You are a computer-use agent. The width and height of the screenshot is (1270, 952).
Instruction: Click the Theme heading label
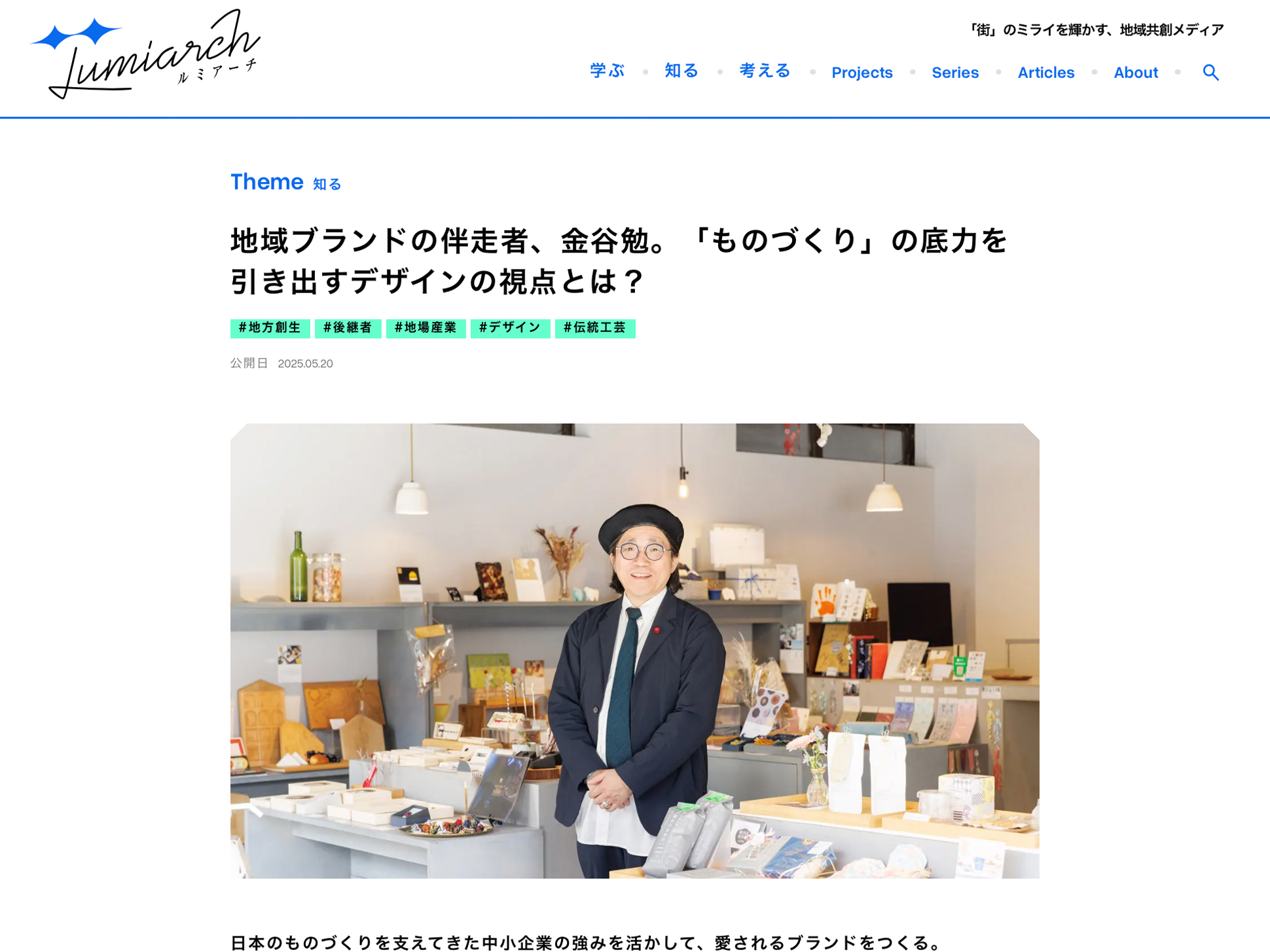tap(266, 182)
